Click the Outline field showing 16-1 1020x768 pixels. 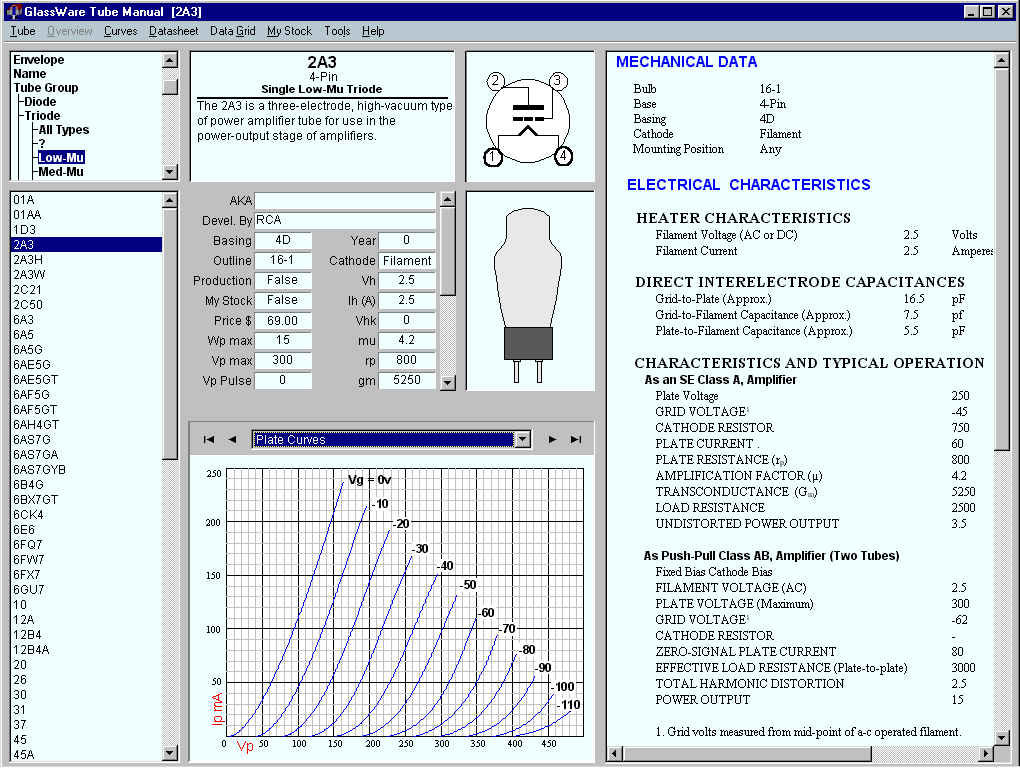(x=283, y=261)
